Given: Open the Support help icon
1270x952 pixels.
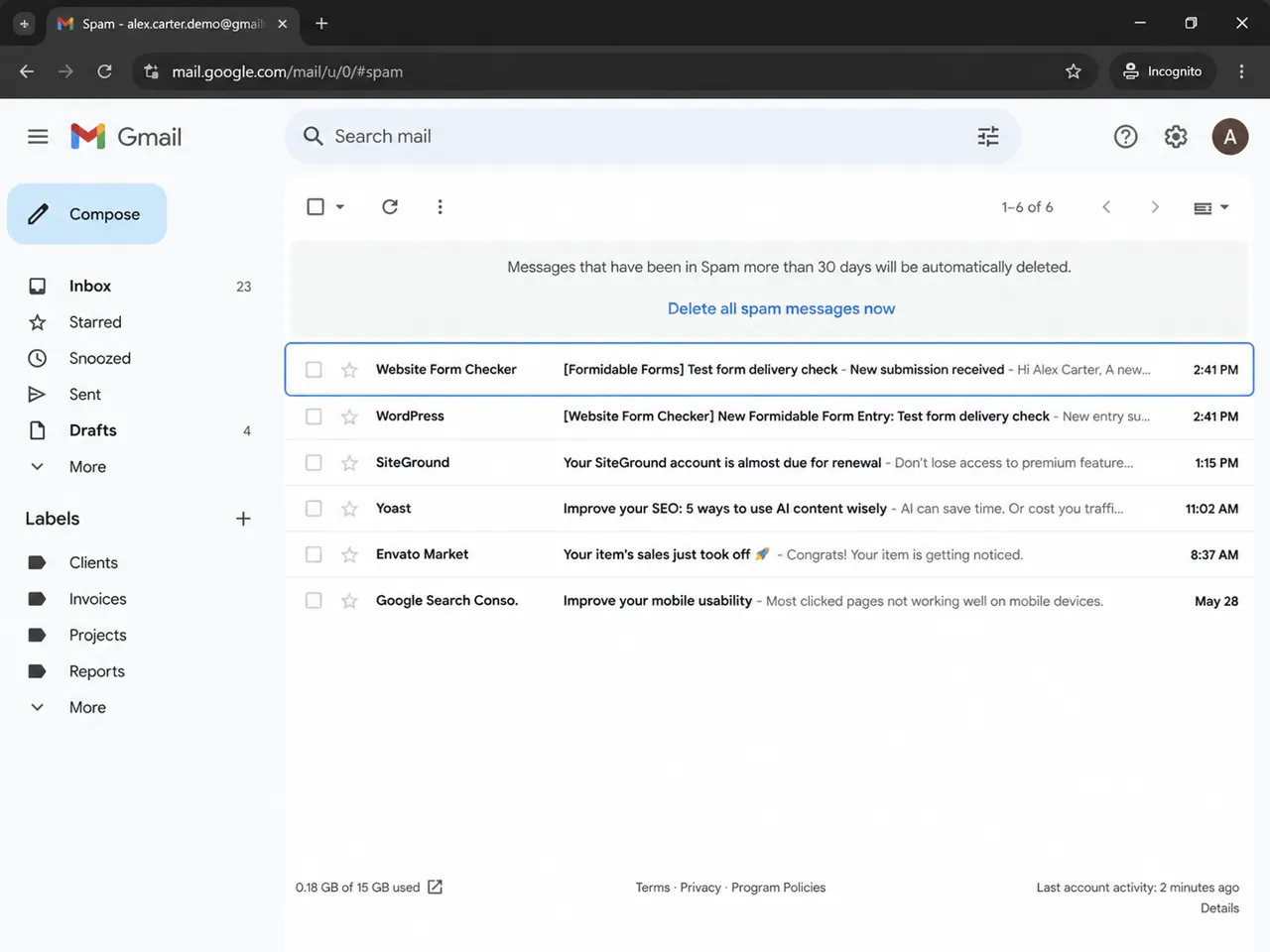Looking at the screenshot, I should tap(1125, 137).
